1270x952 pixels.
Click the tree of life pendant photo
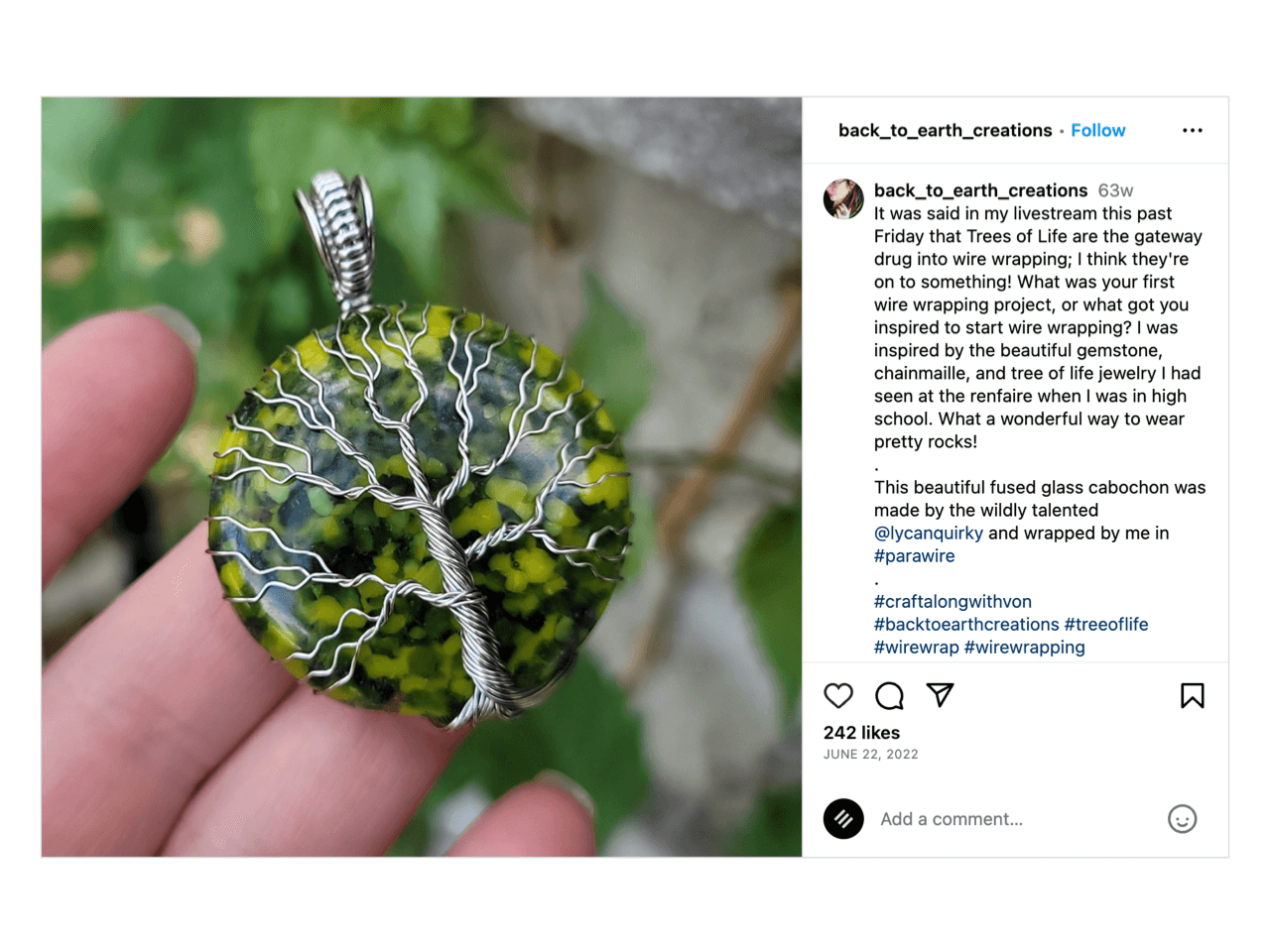422,477
